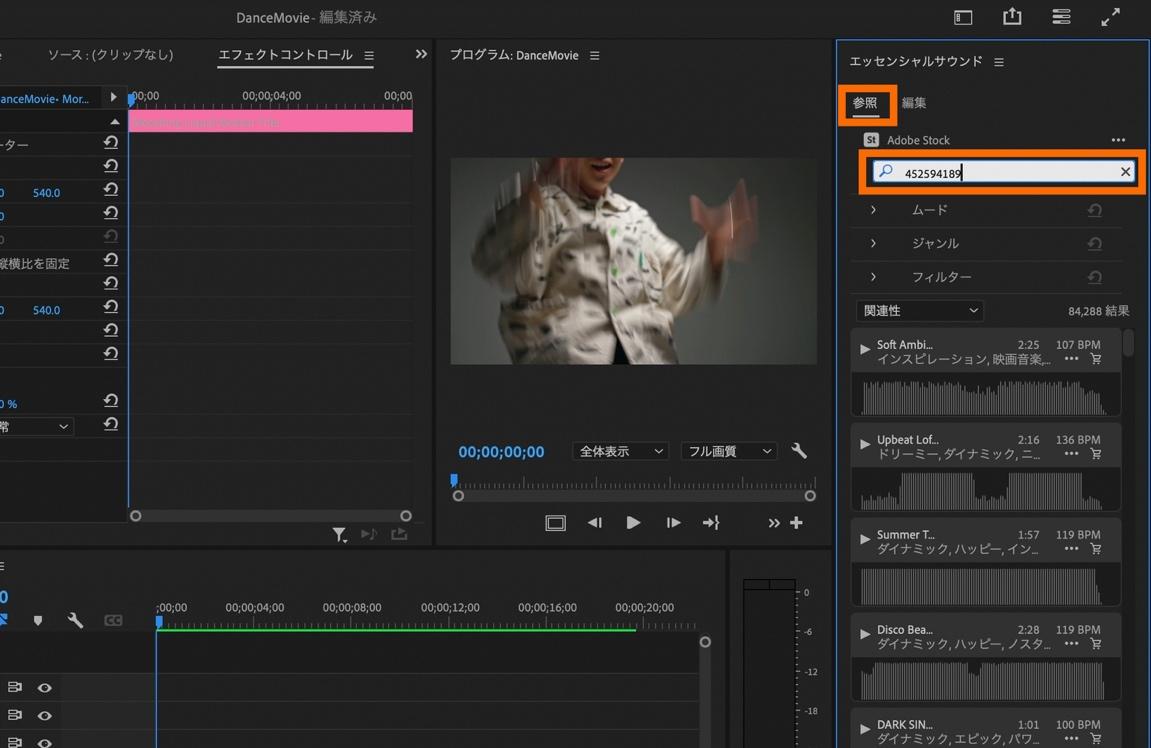Show more transport buttons double chevron
The width and height of the screenshot is (1151, 748).
774,523
